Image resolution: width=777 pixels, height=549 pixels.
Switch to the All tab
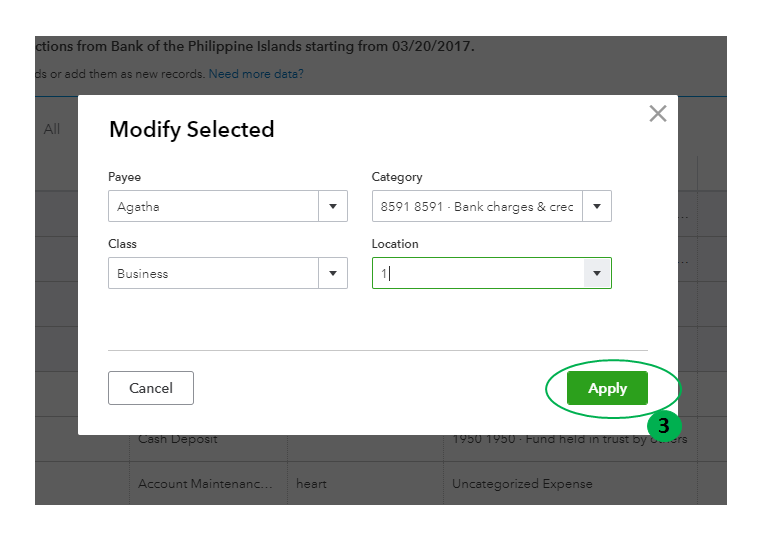[52, 129]
